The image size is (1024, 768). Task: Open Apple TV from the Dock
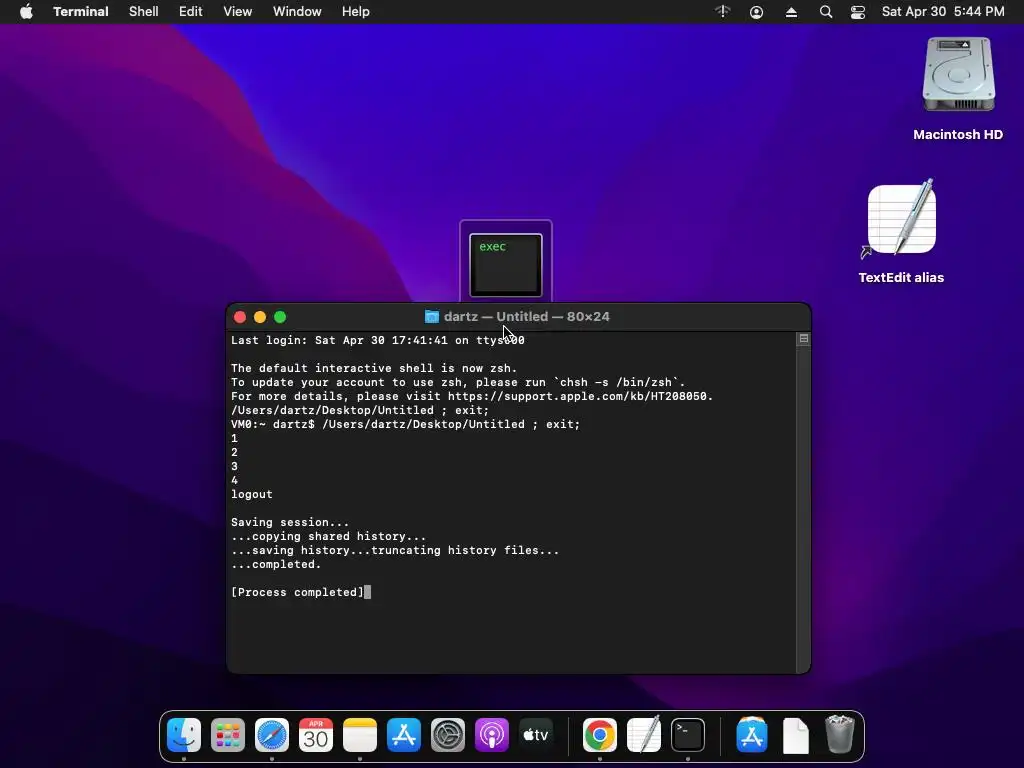click(536, 735)
